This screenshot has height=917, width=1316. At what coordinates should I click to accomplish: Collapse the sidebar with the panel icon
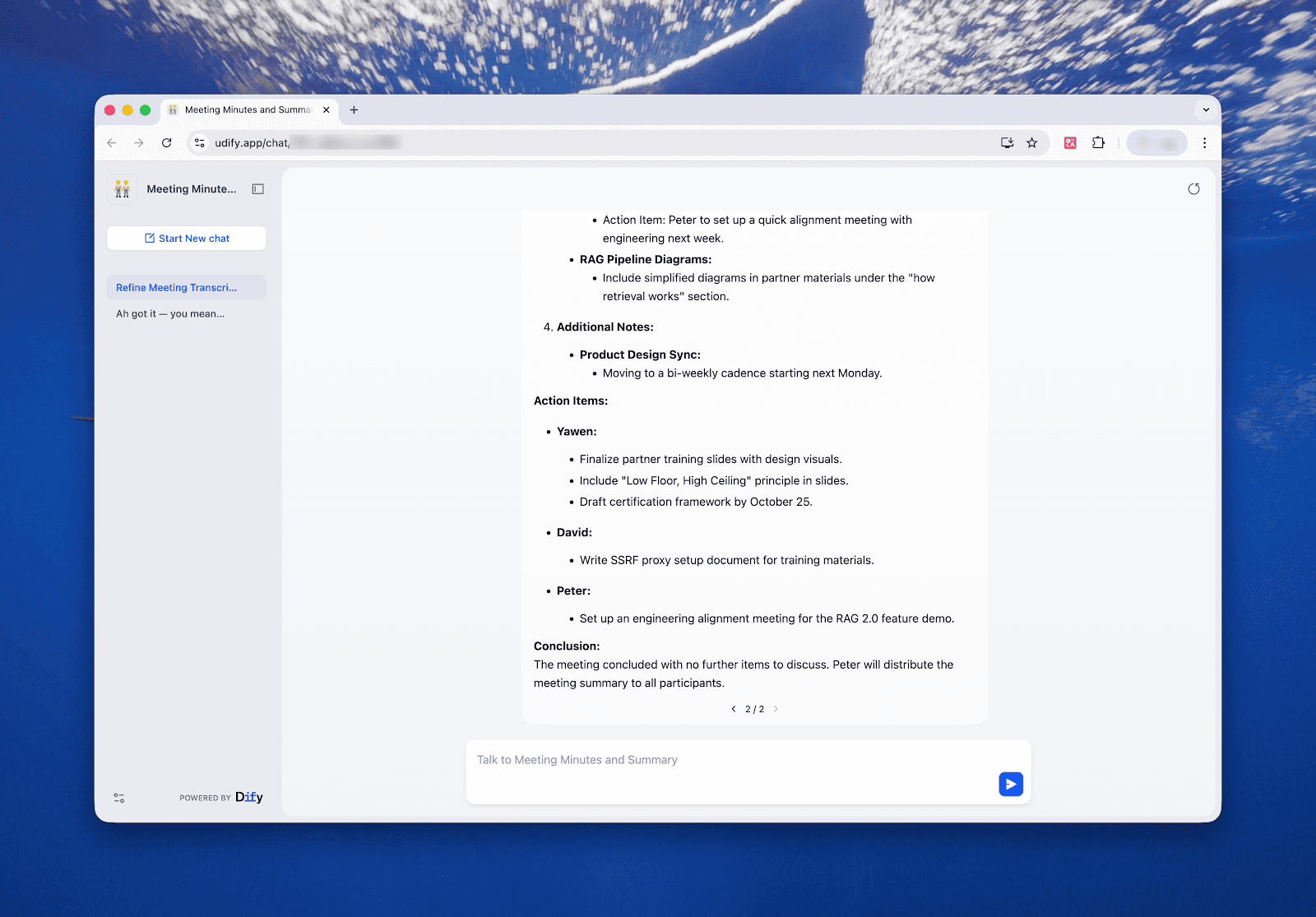click(x=258, y=189)
